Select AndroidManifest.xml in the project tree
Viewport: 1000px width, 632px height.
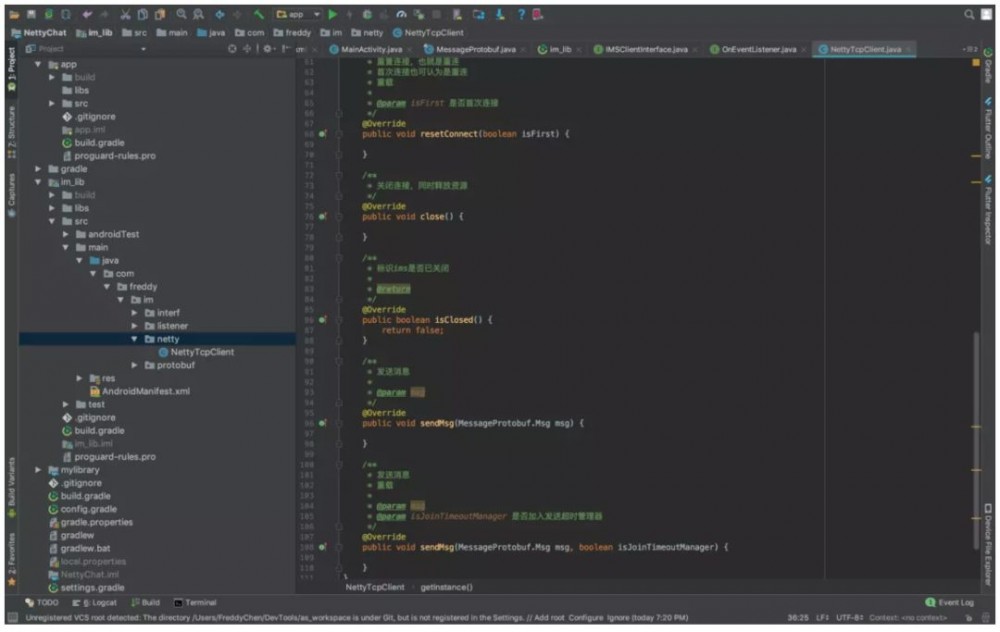tap(145, 391)
